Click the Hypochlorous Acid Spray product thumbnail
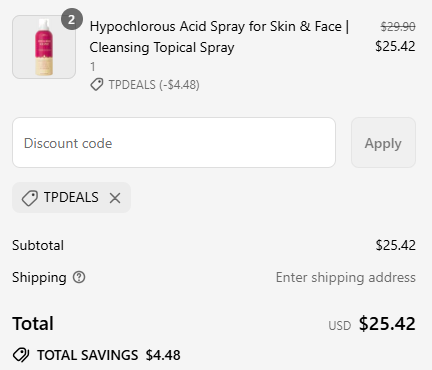The height and width of the screenshot is (370, 432). [44, 47]
